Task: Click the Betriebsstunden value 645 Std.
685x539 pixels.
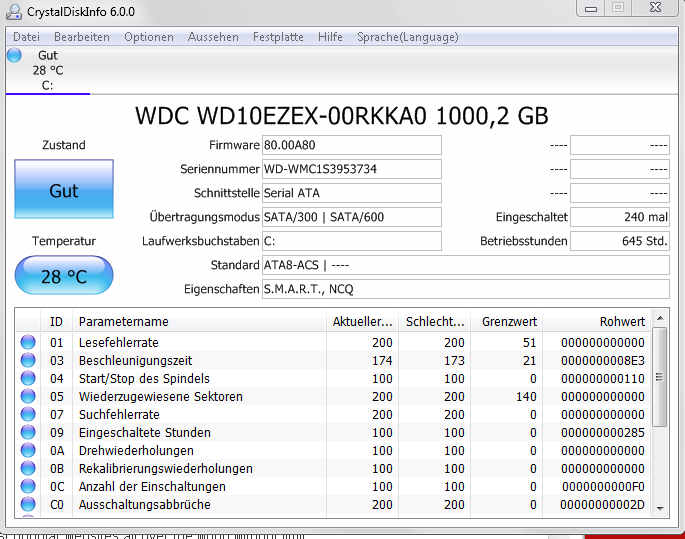Action: (x=620, y=241)
